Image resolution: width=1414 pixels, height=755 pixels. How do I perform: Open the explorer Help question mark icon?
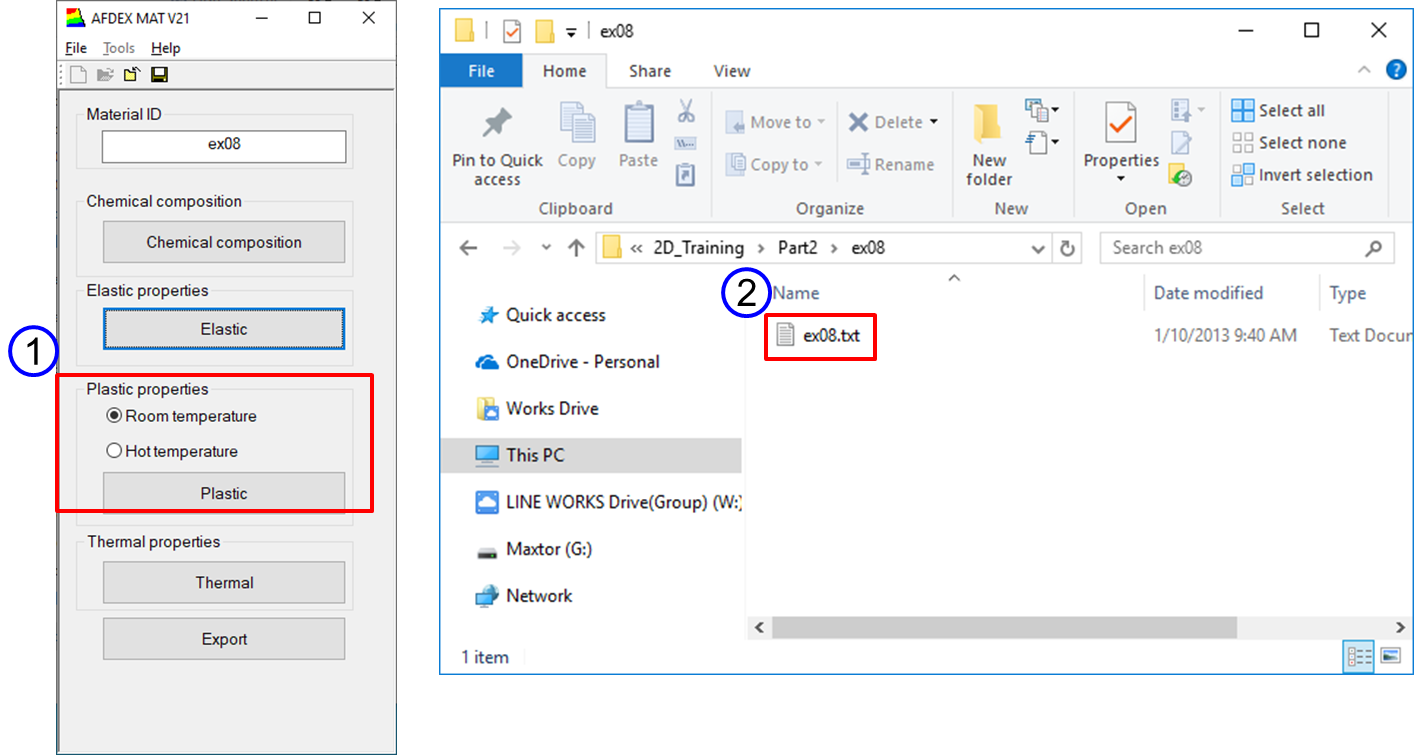point(1396,70)
